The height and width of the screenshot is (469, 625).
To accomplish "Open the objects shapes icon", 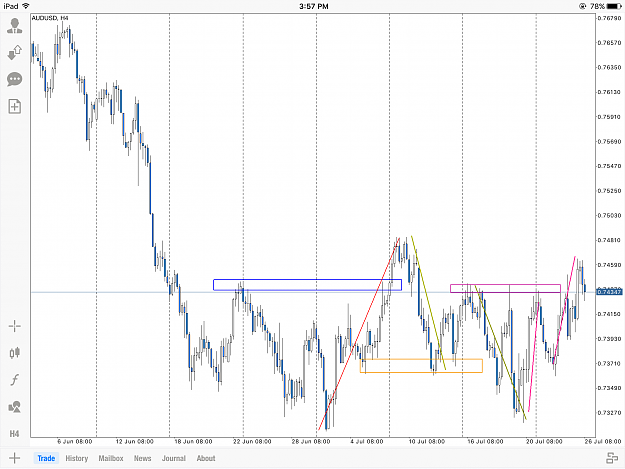I will tap(15, 407).
